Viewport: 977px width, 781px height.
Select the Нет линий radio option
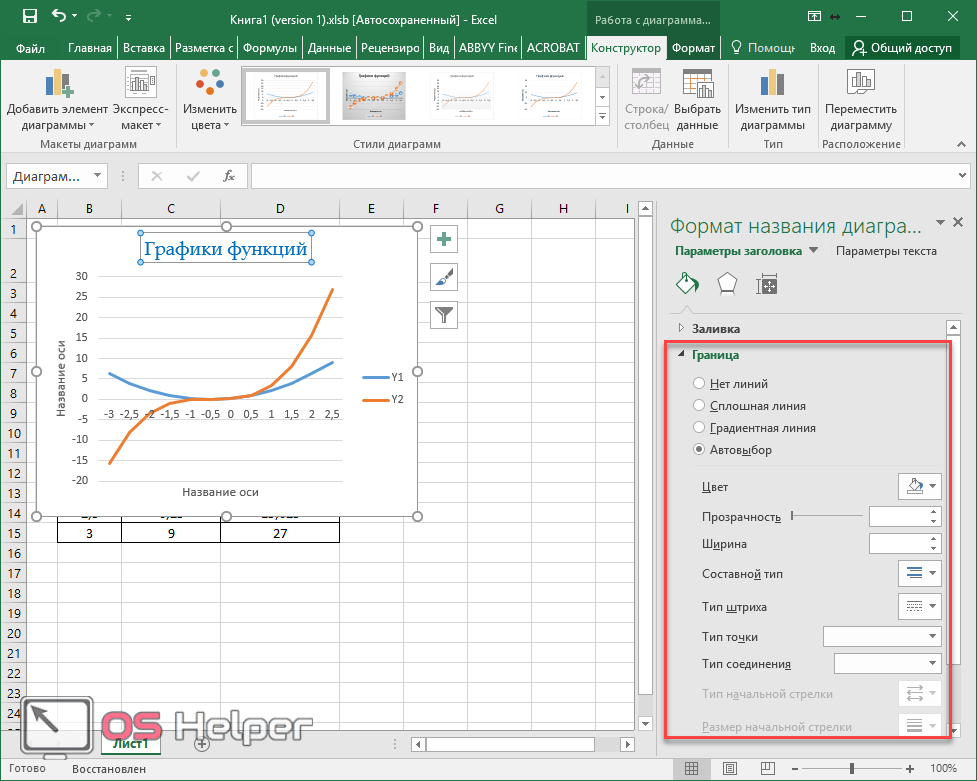(700, 383)
